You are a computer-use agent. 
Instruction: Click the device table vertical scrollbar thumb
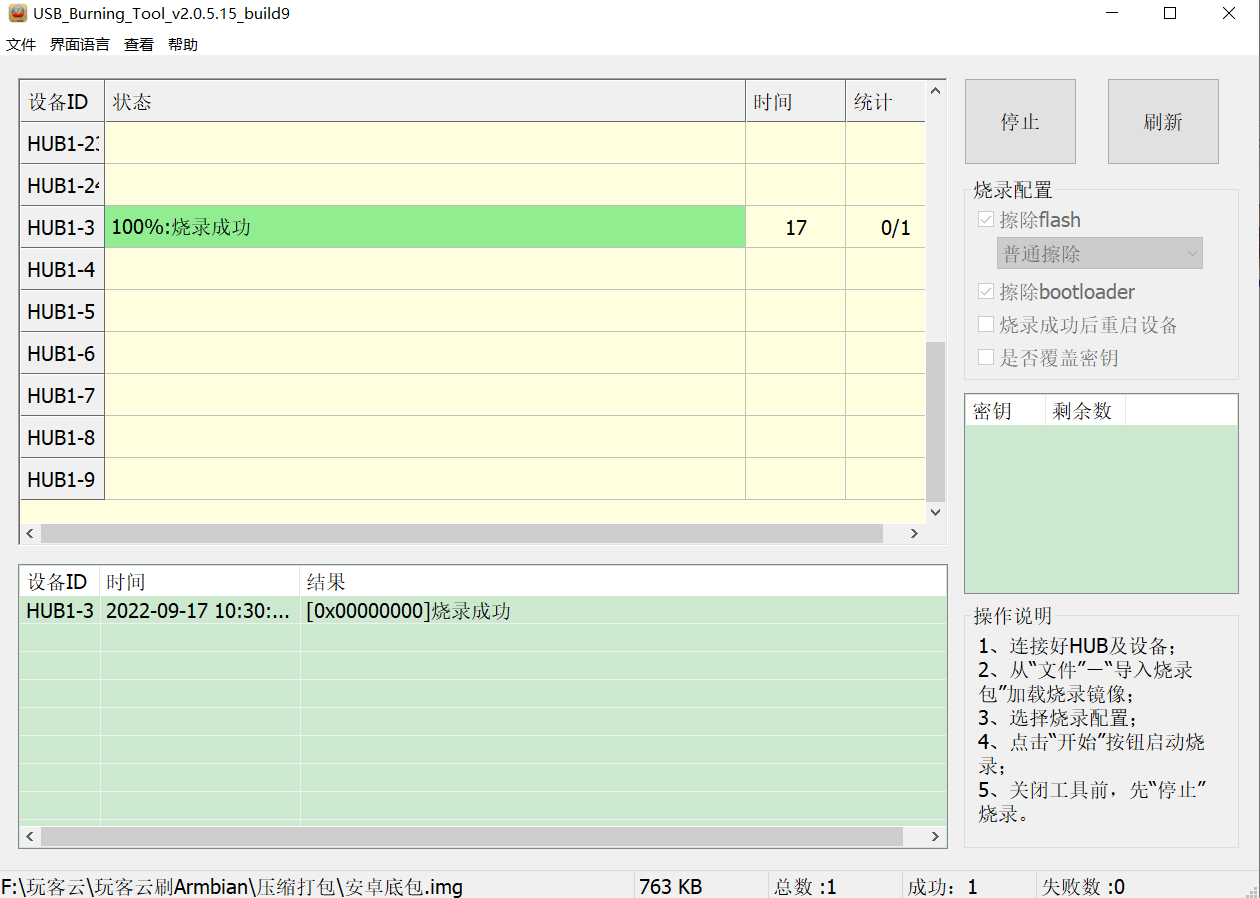click(936, 421)
